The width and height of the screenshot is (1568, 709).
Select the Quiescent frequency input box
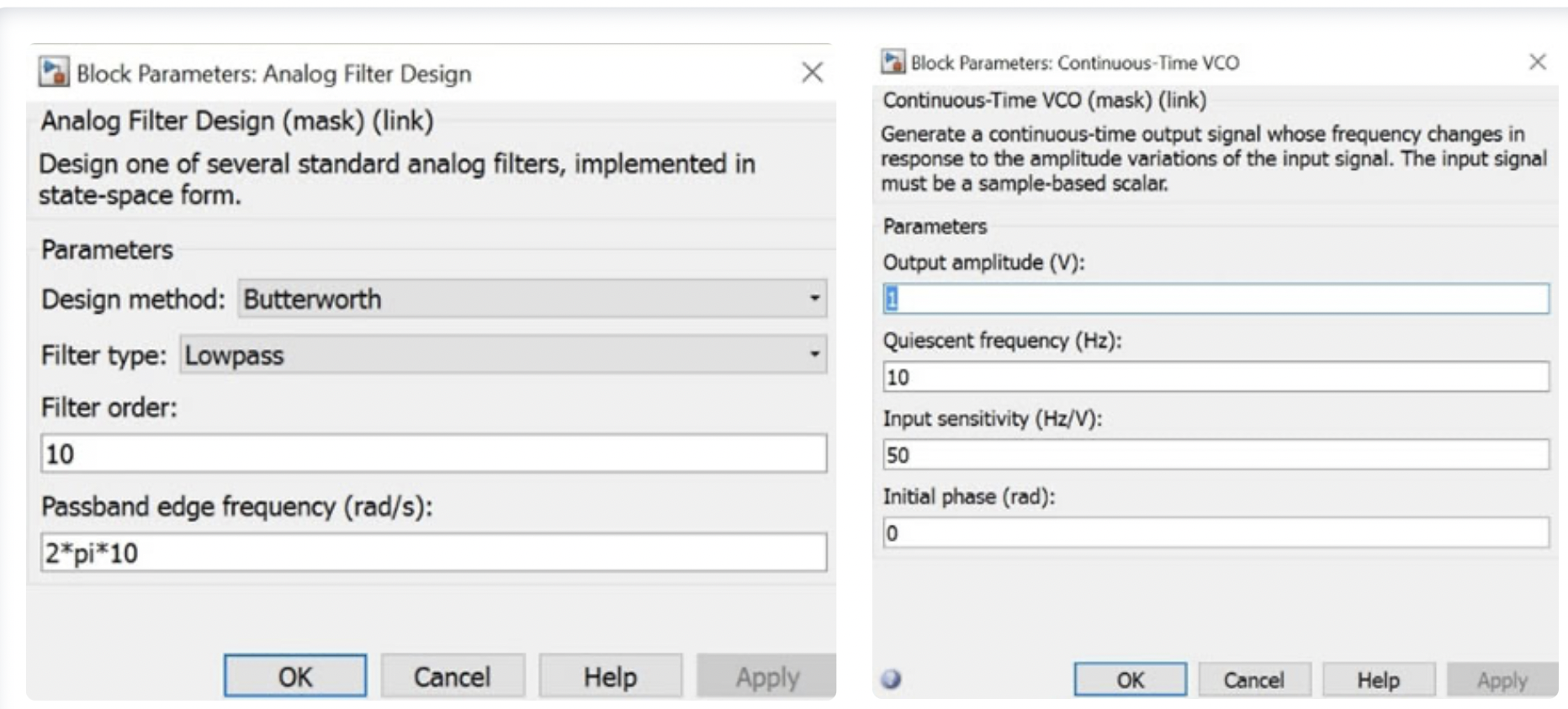[x=1216, y=377]
